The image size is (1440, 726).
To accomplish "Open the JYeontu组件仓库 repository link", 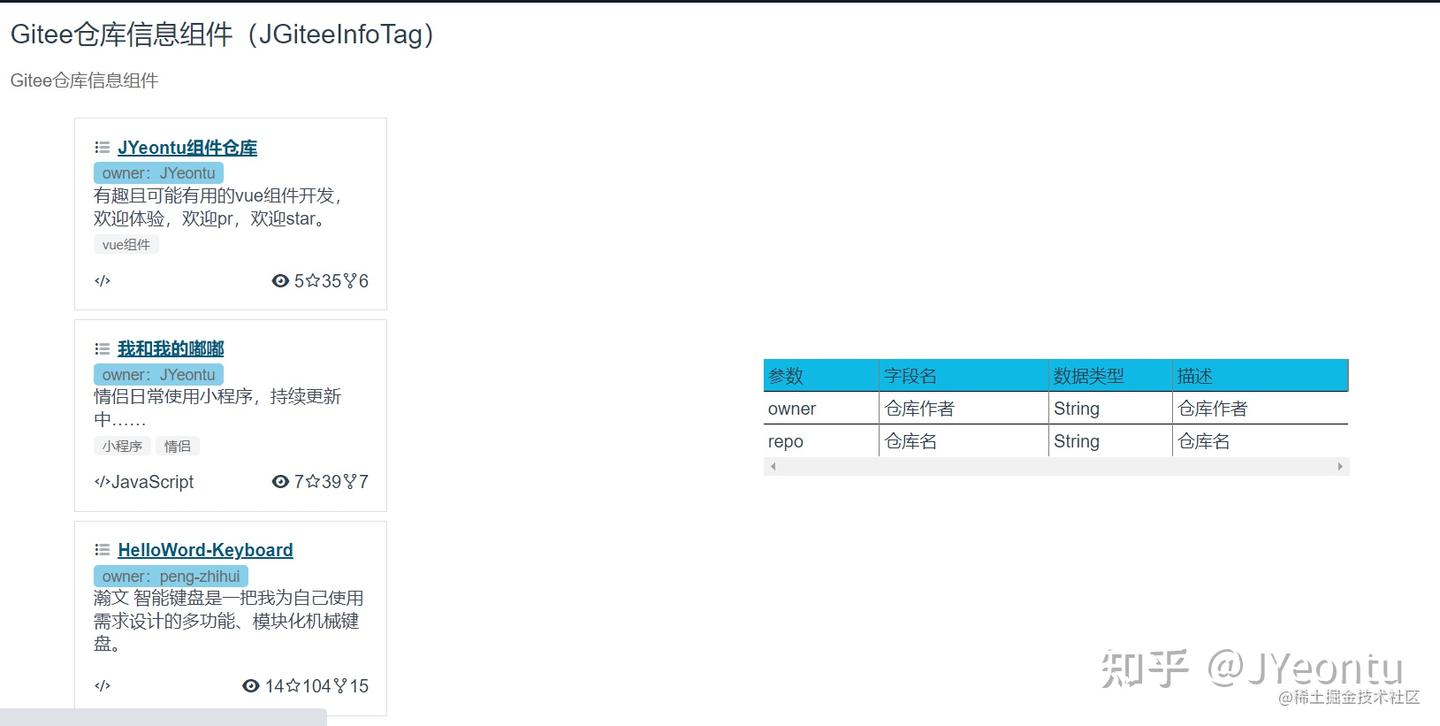I will pyautogui.click(x=187, y=147).
